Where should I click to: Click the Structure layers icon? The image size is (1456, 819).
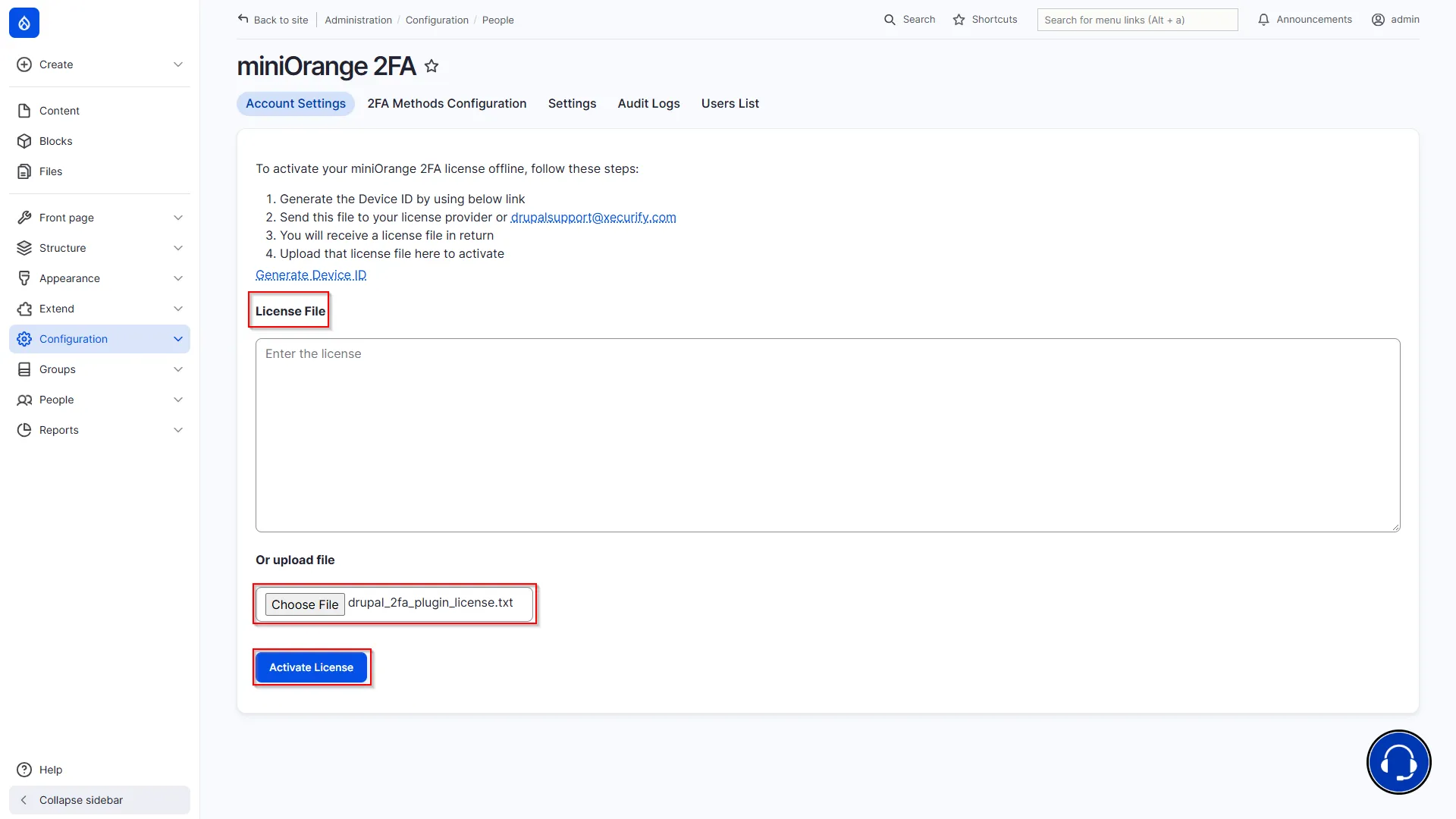pyautogui.click(x=24, y=248)
